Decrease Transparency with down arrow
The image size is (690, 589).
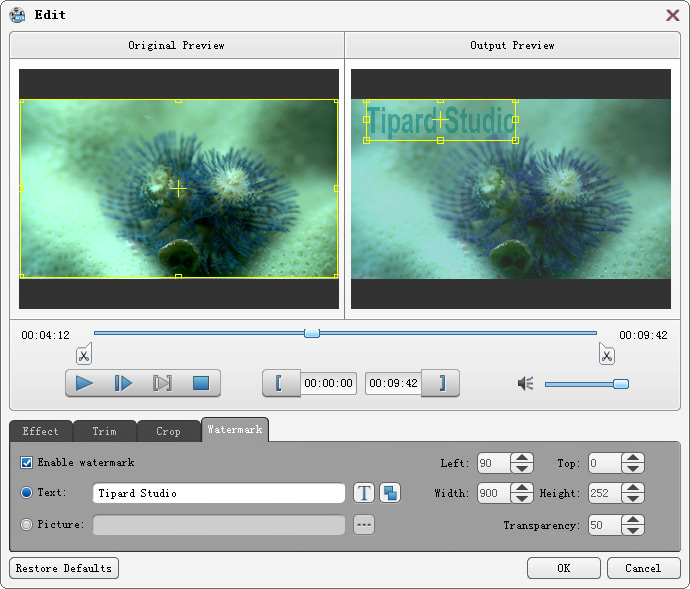pos(633,530)
